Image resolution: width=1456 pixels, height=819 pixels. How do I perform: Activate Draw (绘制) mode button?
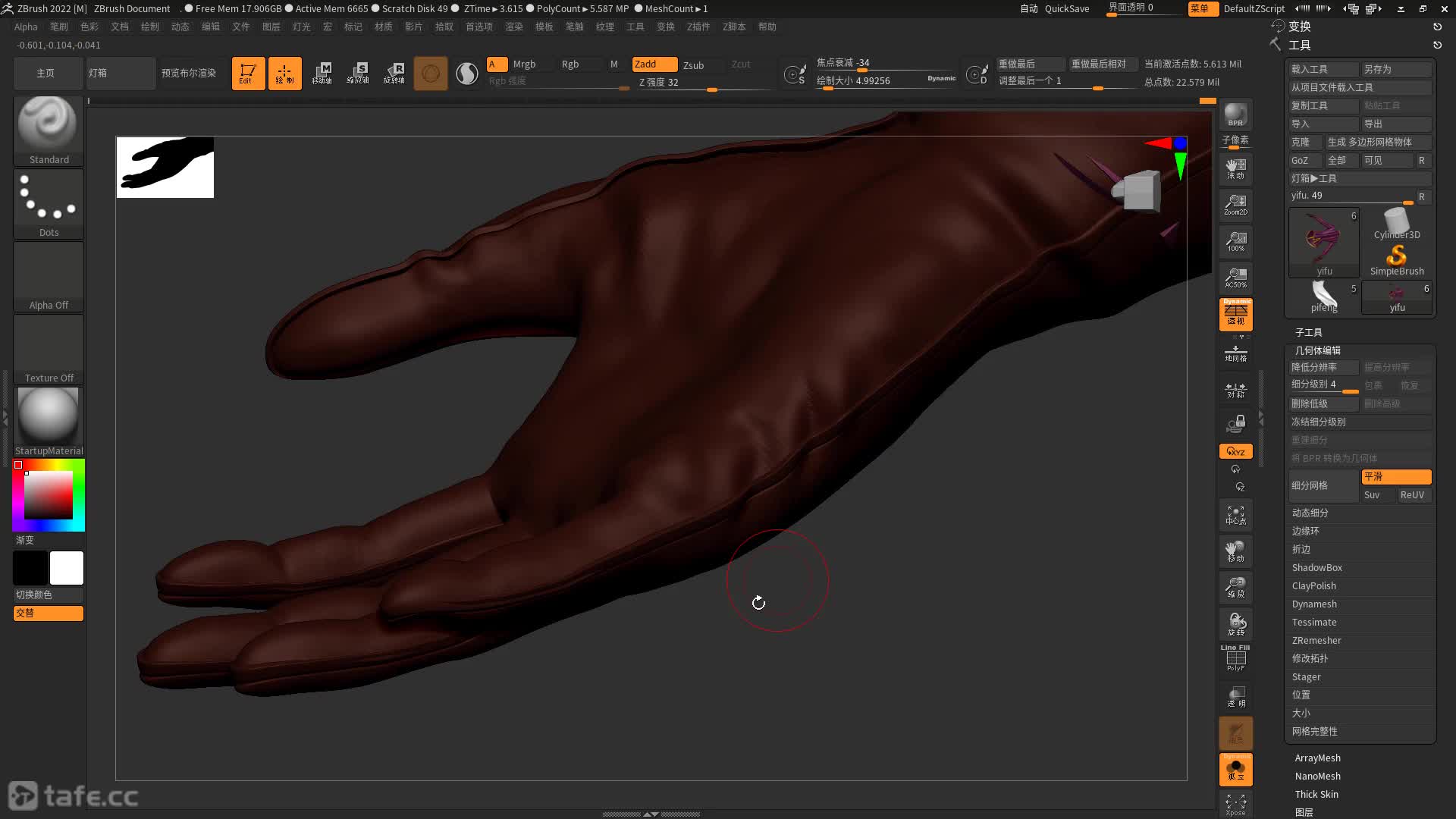284,74
